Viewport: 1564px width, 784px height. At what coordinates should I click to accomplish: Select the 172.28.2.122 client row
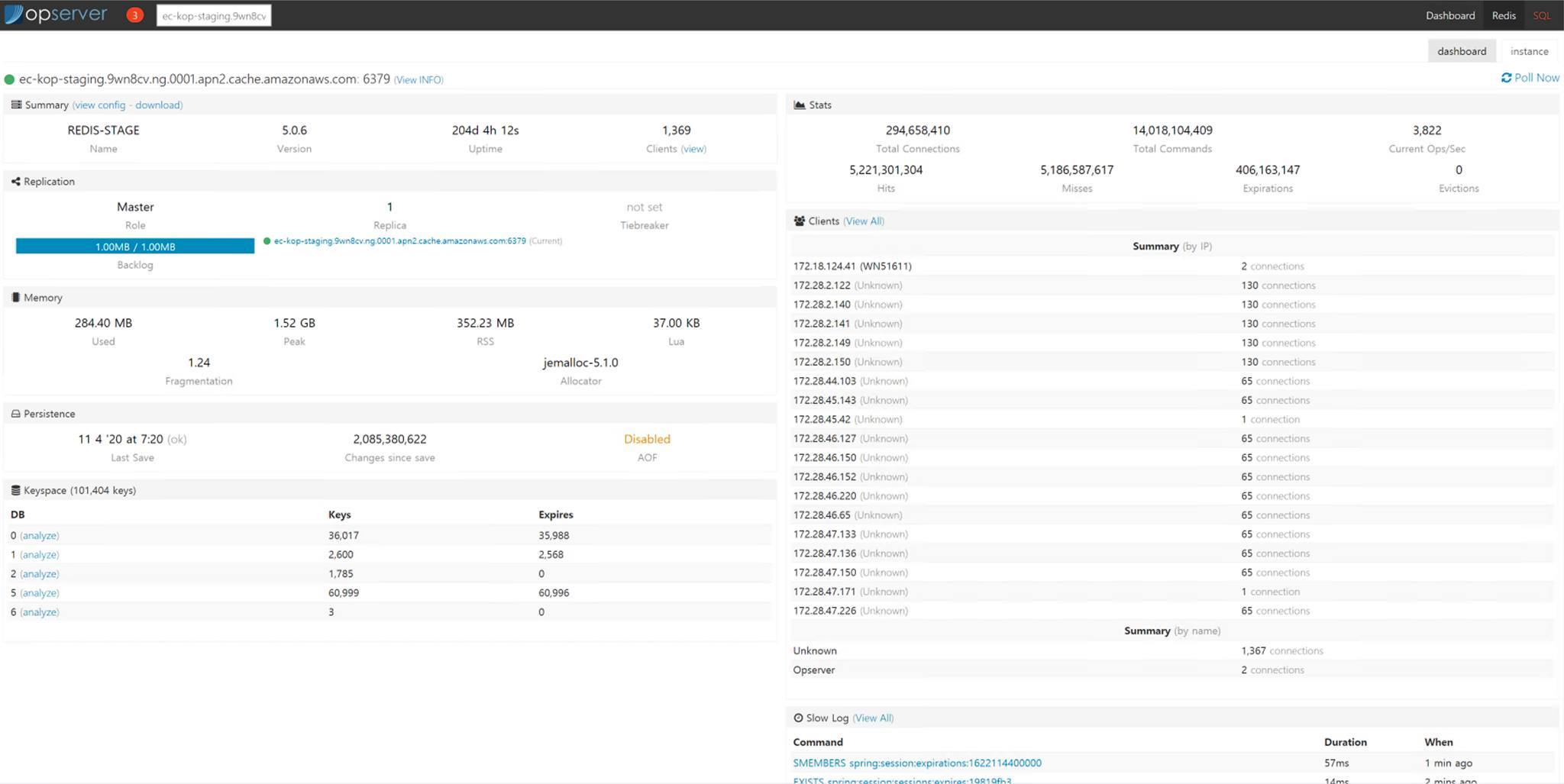click(1173, 286)
